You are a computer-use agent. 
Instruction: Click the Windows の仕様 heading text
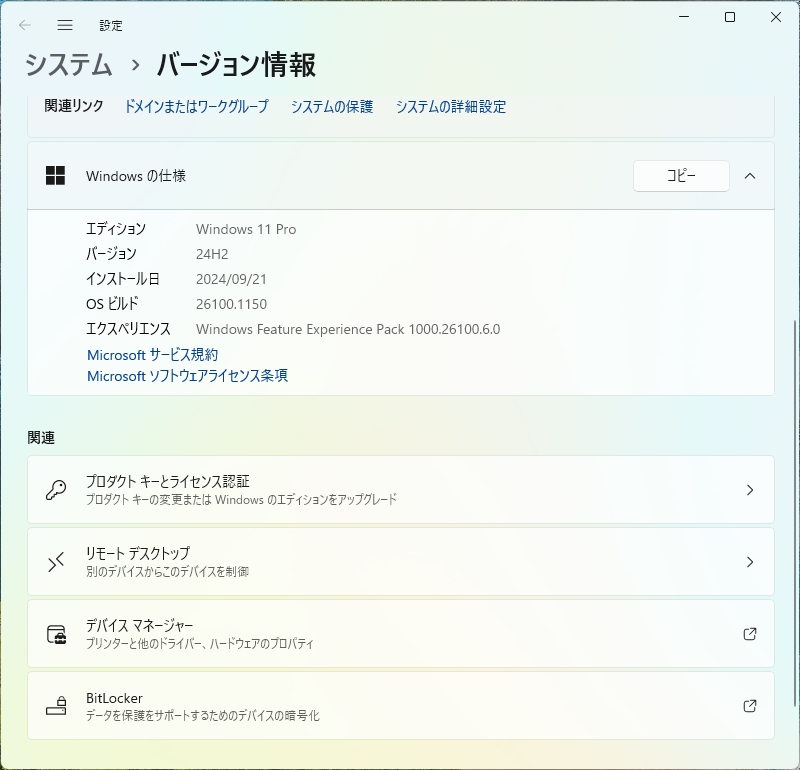click(136, 176)
